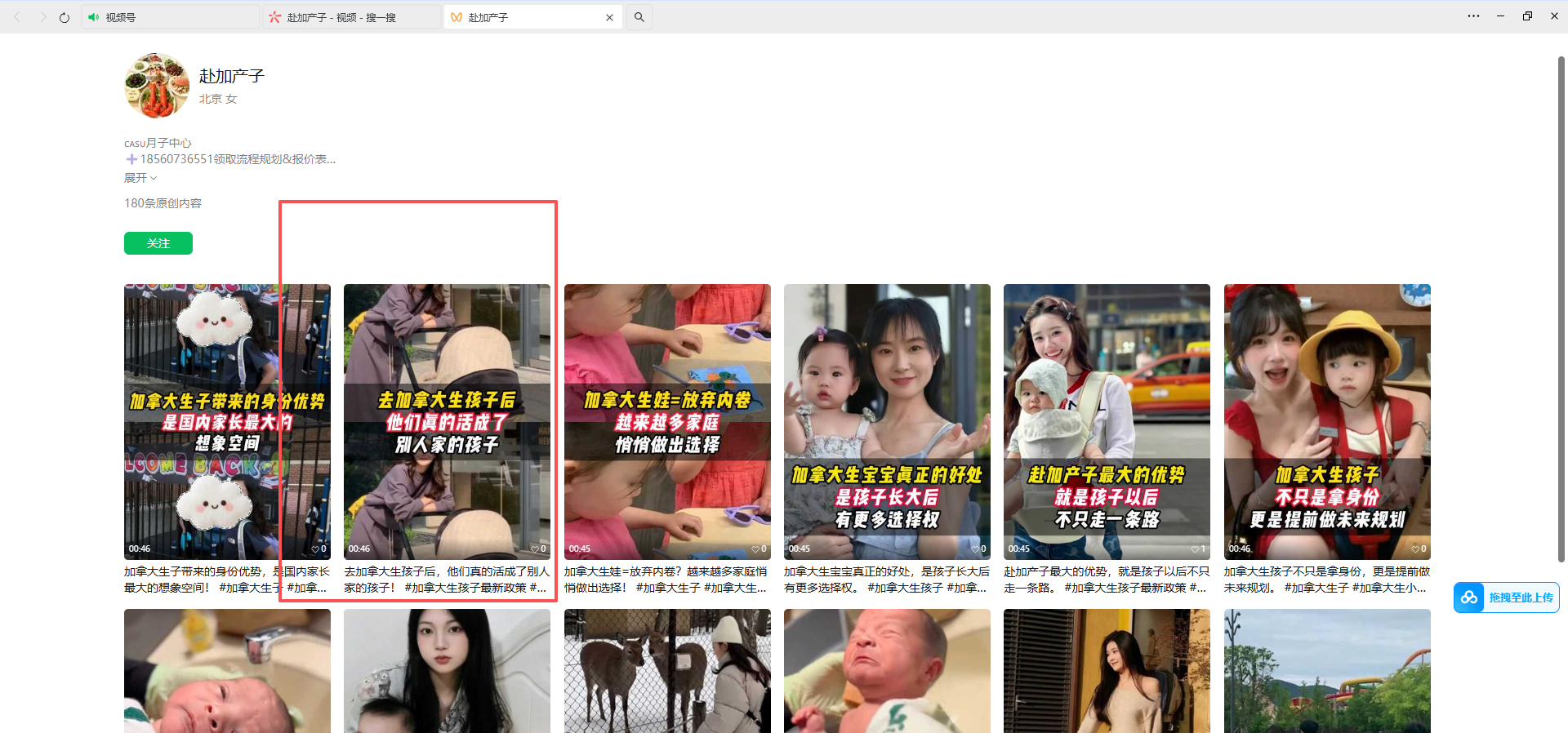
Task: Go forward with the forward arrow
Action: click(x=42, y=17)
